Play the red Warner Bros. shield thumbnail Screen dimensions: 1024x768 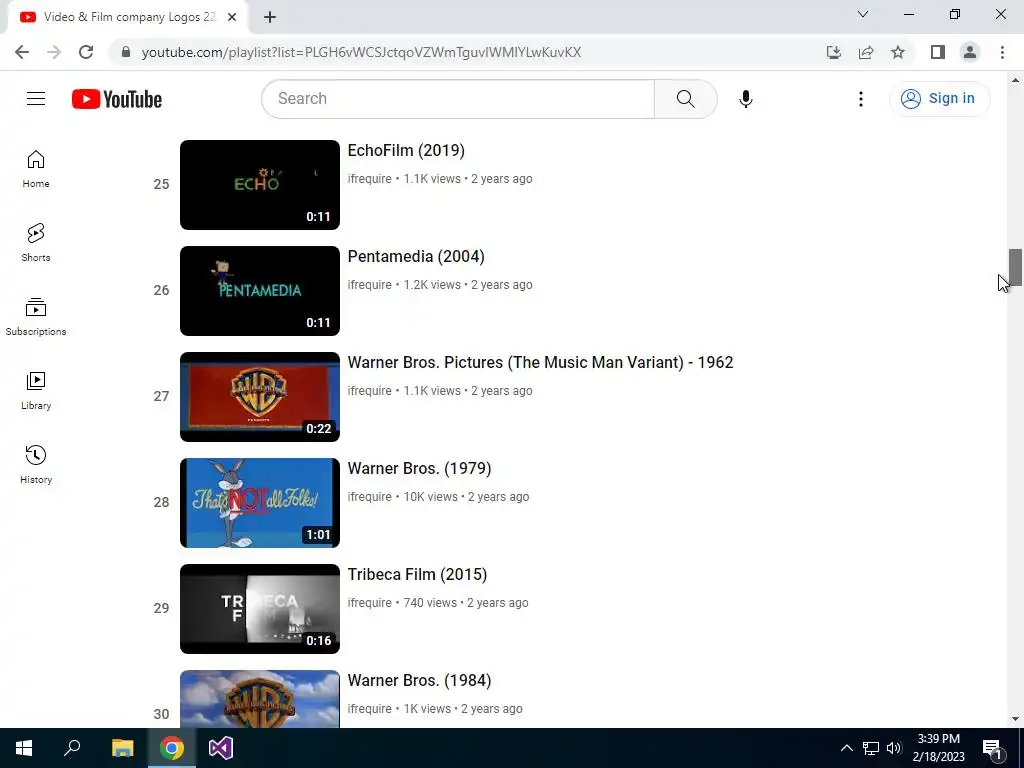(260, 397)
